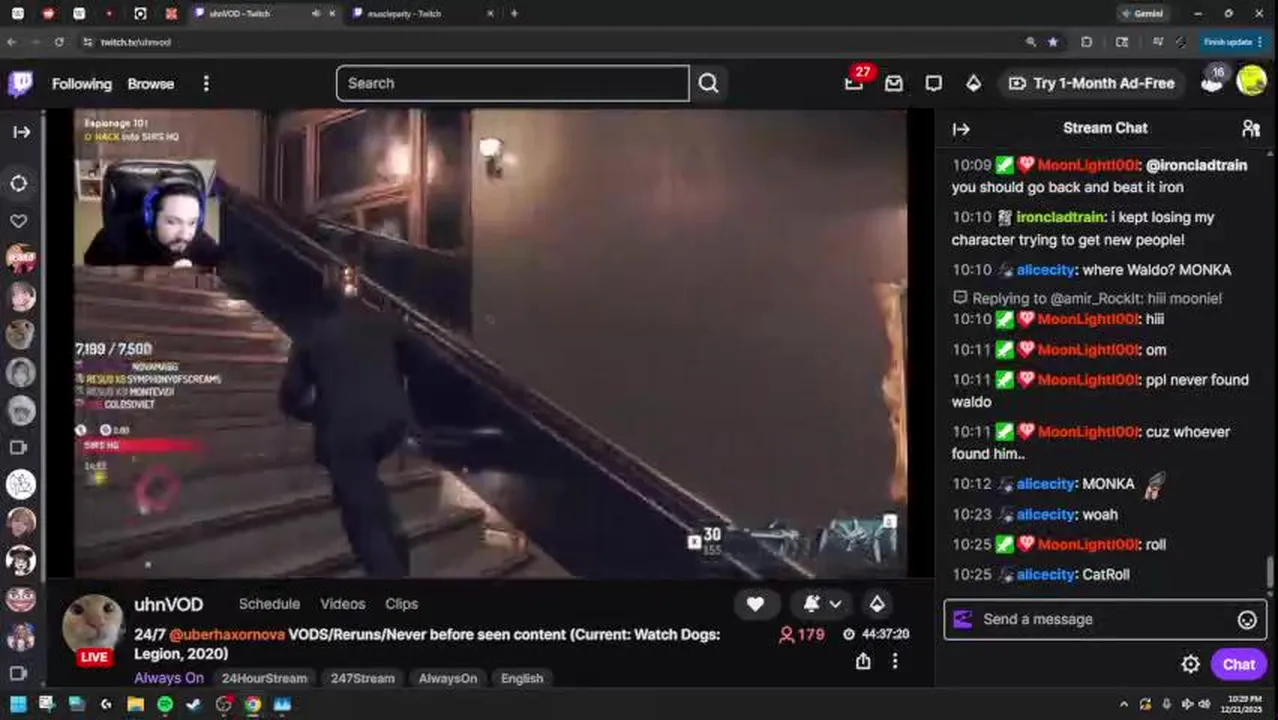Viewport: 1278px width, 720px height.
Task: Mute the uhnVOD tab speaker icon
Action: coord(316,14)
